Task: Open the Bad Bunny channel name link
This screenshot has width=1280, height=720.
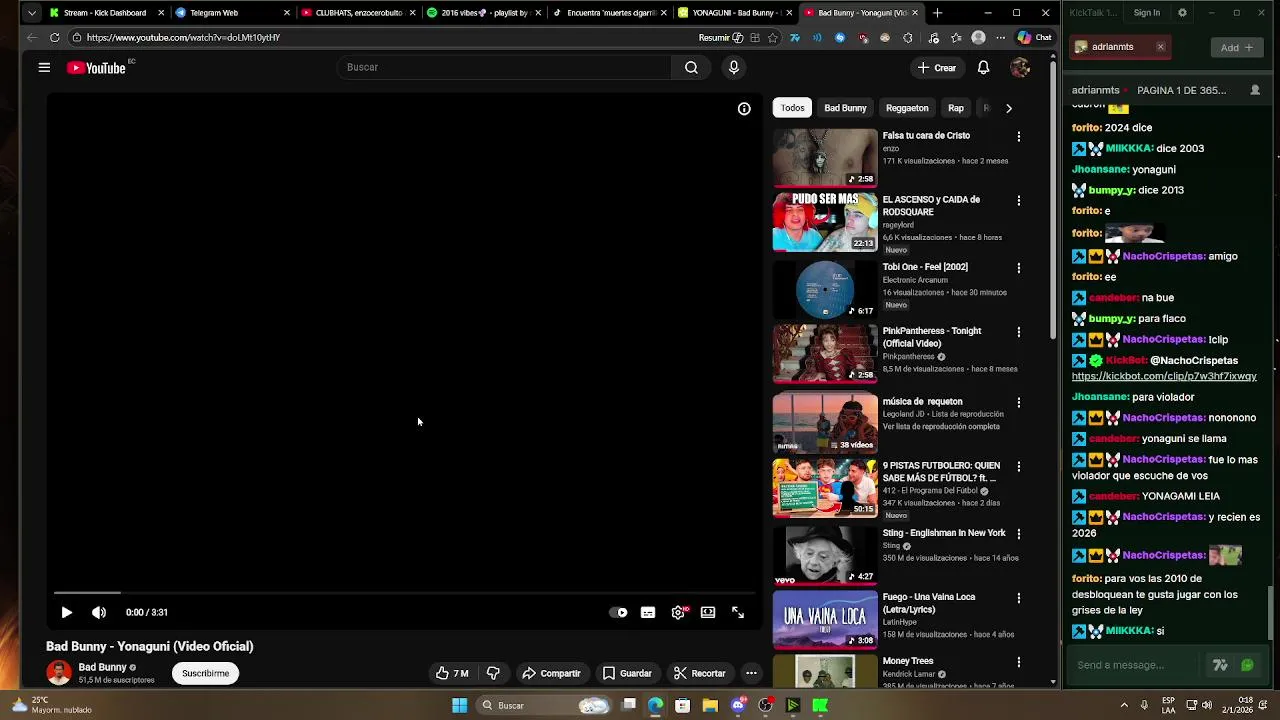Action: (103, 667)
